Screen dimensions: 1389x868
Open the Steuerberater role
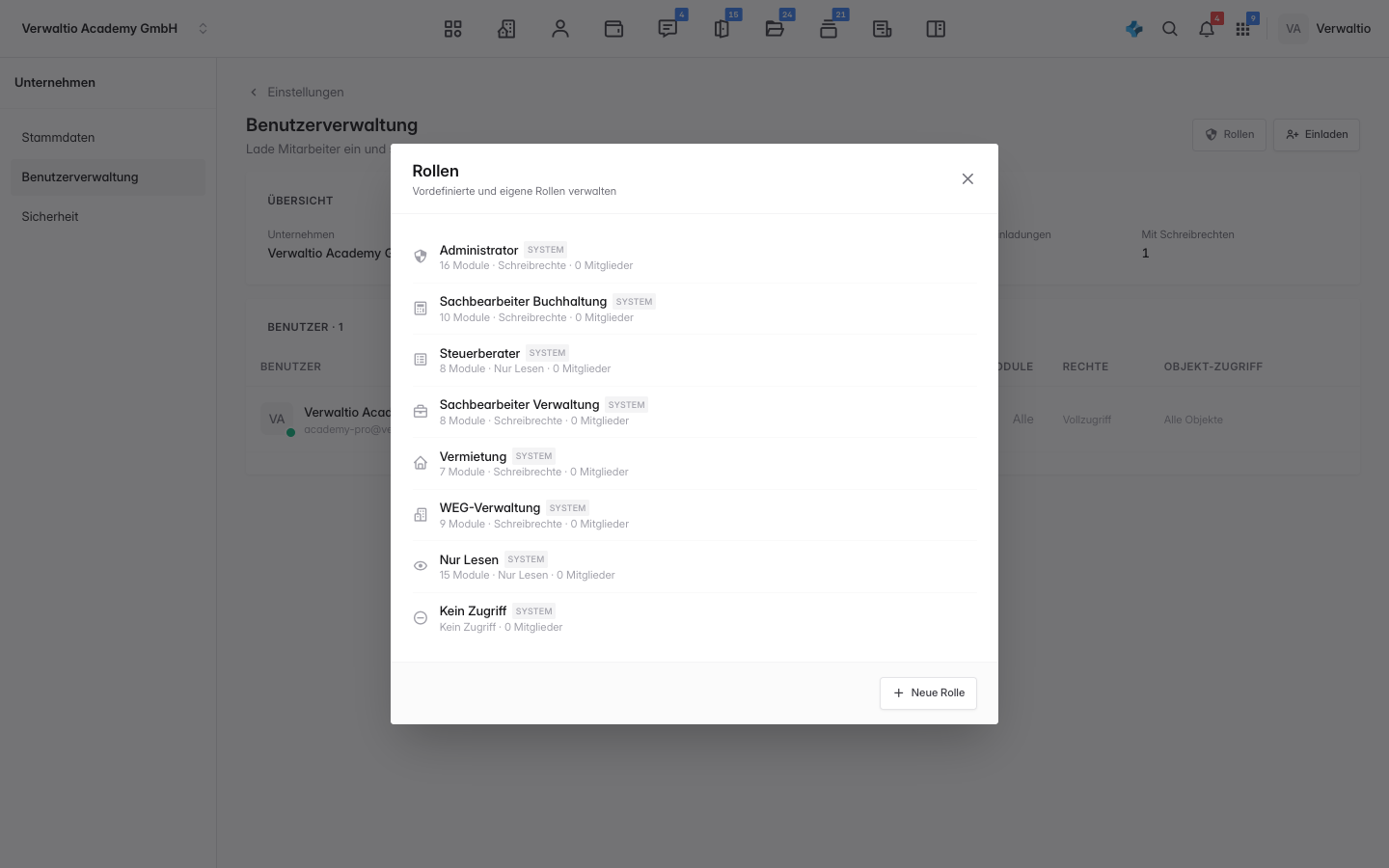click(694, 360)
